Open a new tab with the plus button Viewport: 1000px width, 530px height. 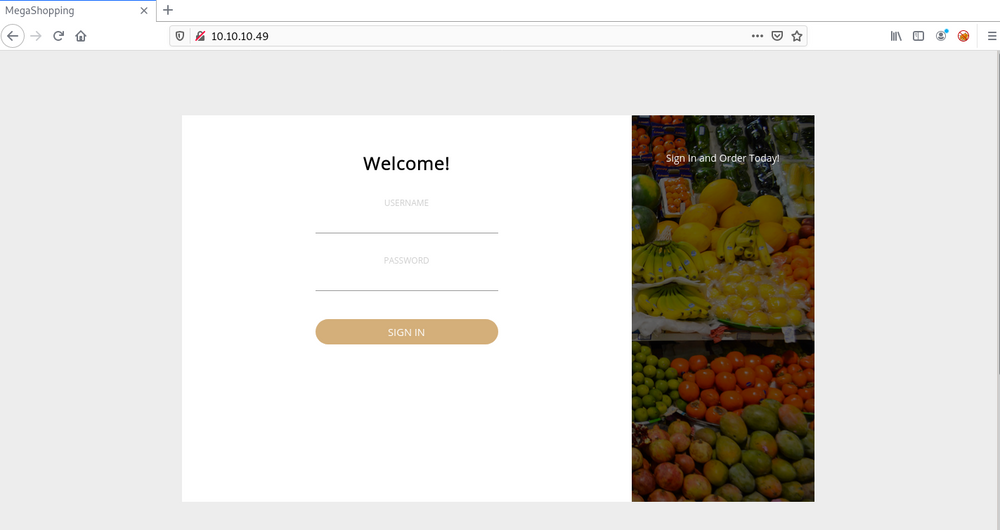(x=168, y=10)
